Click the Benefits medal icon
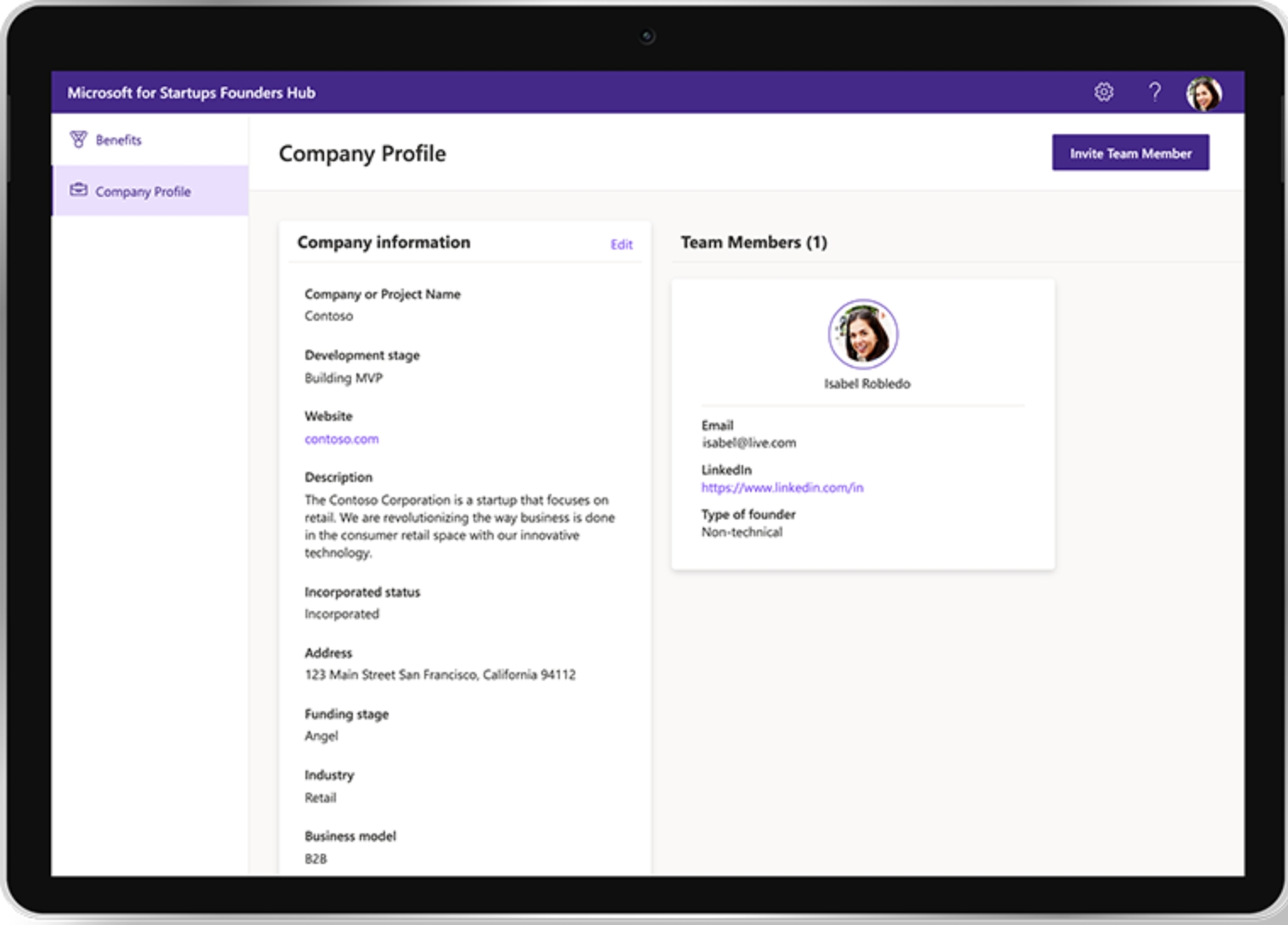The height and width of the screenshot is (925, 1288). pyautogui.click(x=79, y=140)
